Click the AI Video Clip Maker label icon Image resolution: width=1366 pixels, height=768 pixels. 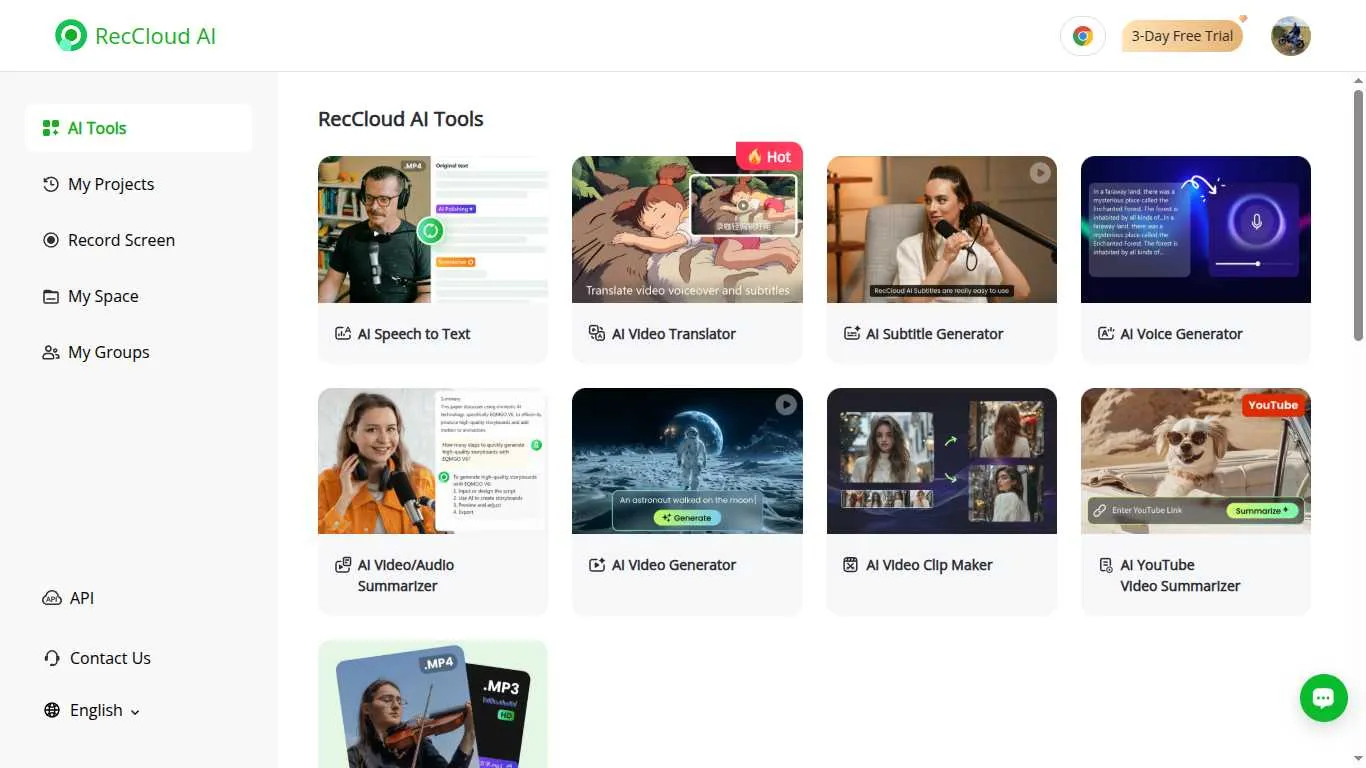click(x=851, y=565)
